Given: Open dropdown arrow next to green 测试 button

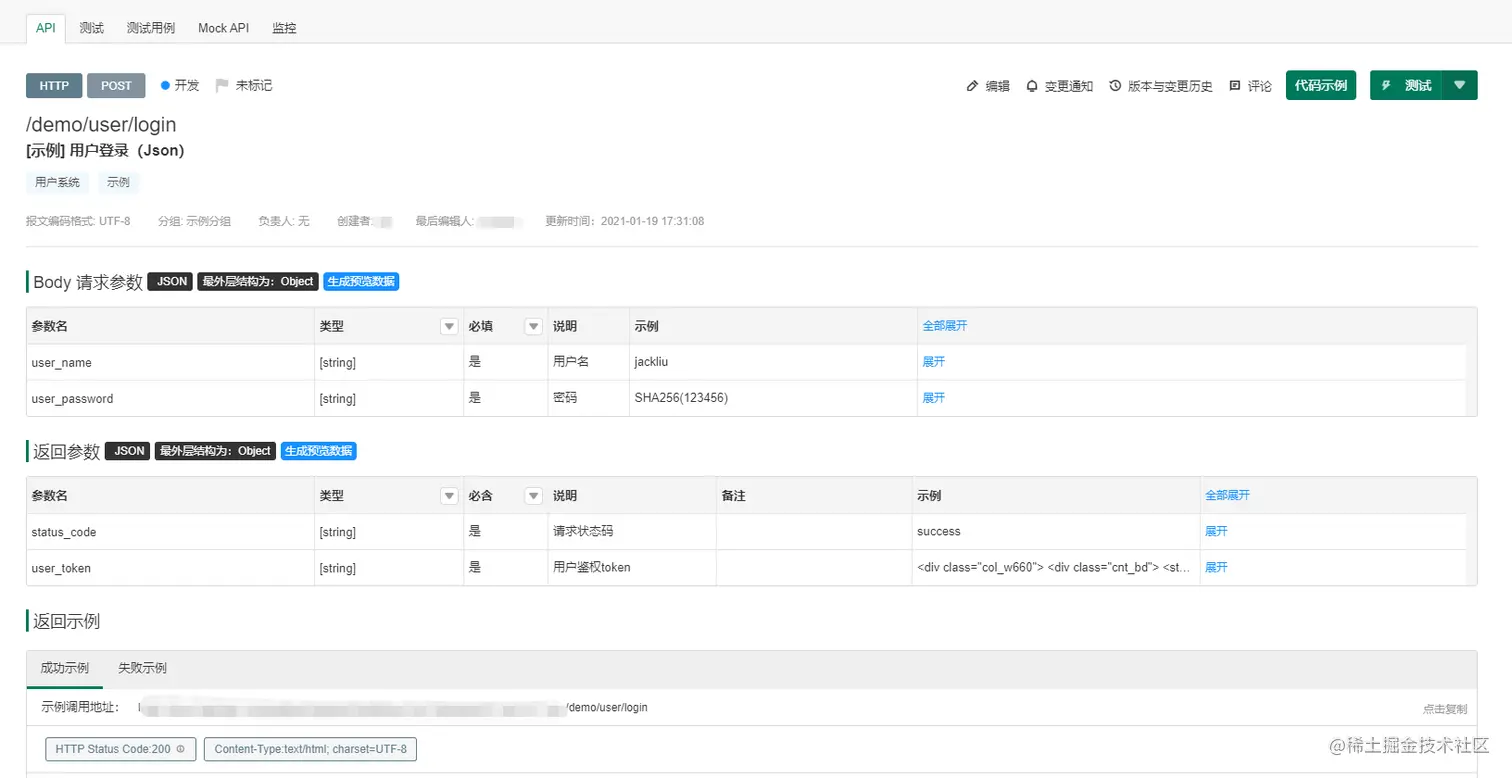Looking at the screenshot, I should click(1460, 86).
